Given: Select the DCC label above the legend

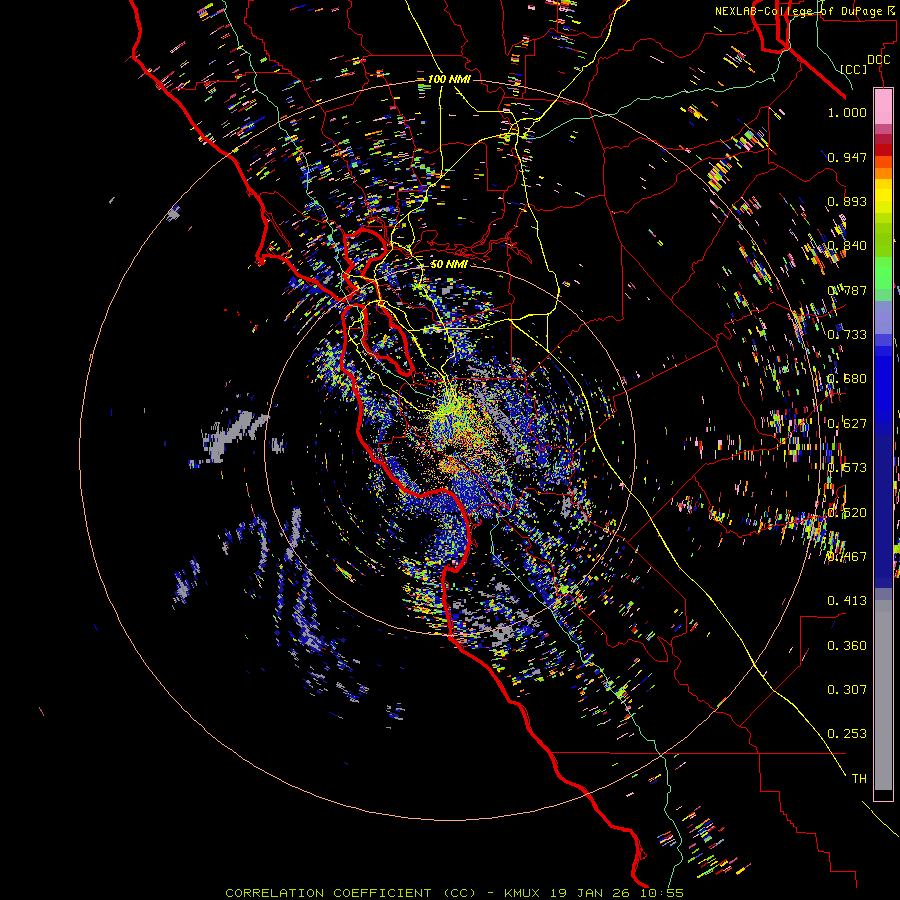Looking at the screenshot, I should (x=879, y=60).
